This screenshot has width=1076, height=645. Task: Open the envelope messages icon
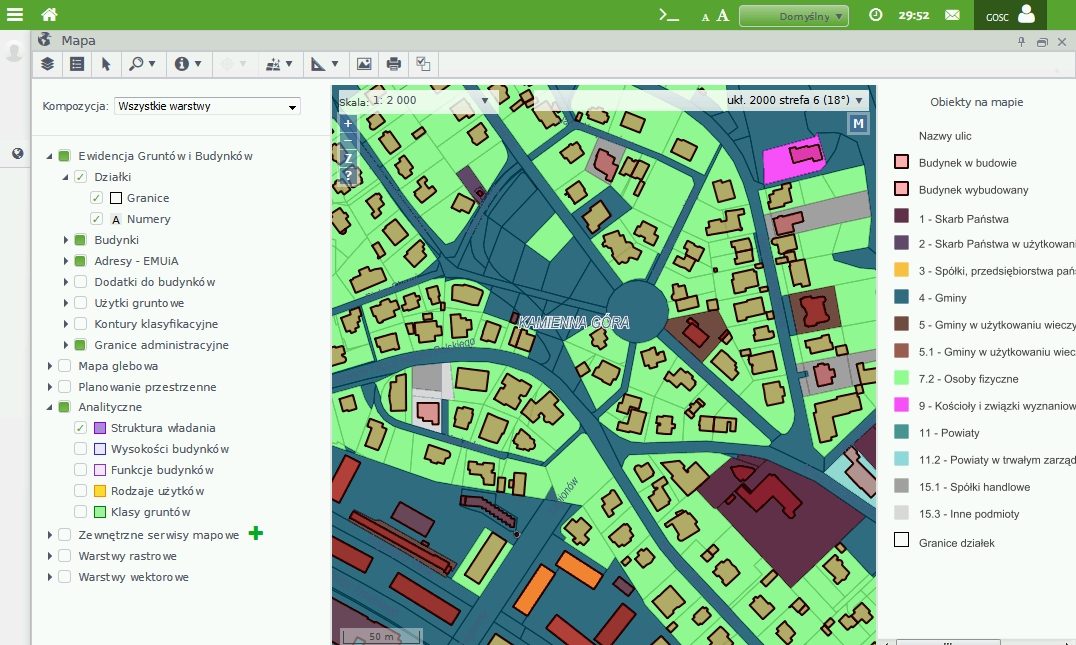pos(952,15)
